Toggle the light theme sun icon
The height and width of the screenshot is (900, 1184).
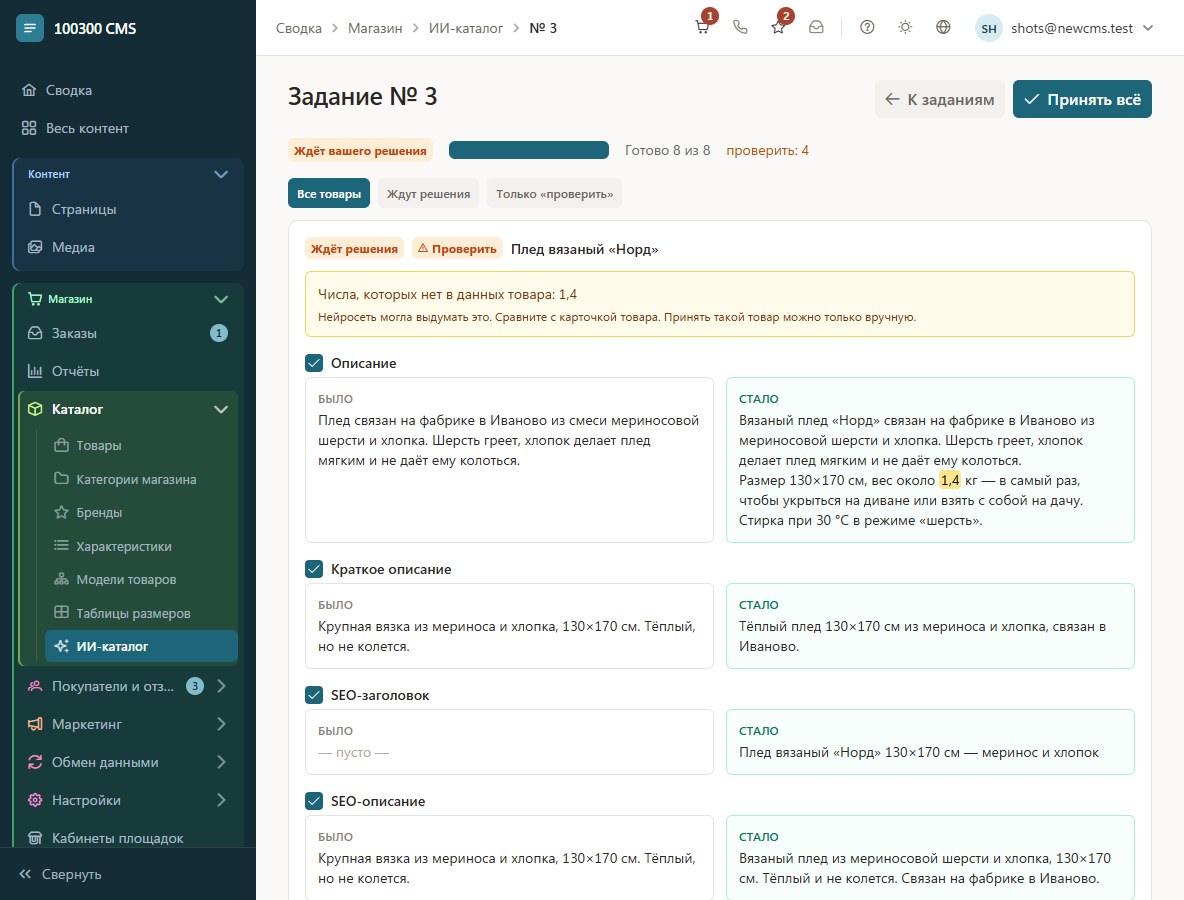[x=905, y=28]
